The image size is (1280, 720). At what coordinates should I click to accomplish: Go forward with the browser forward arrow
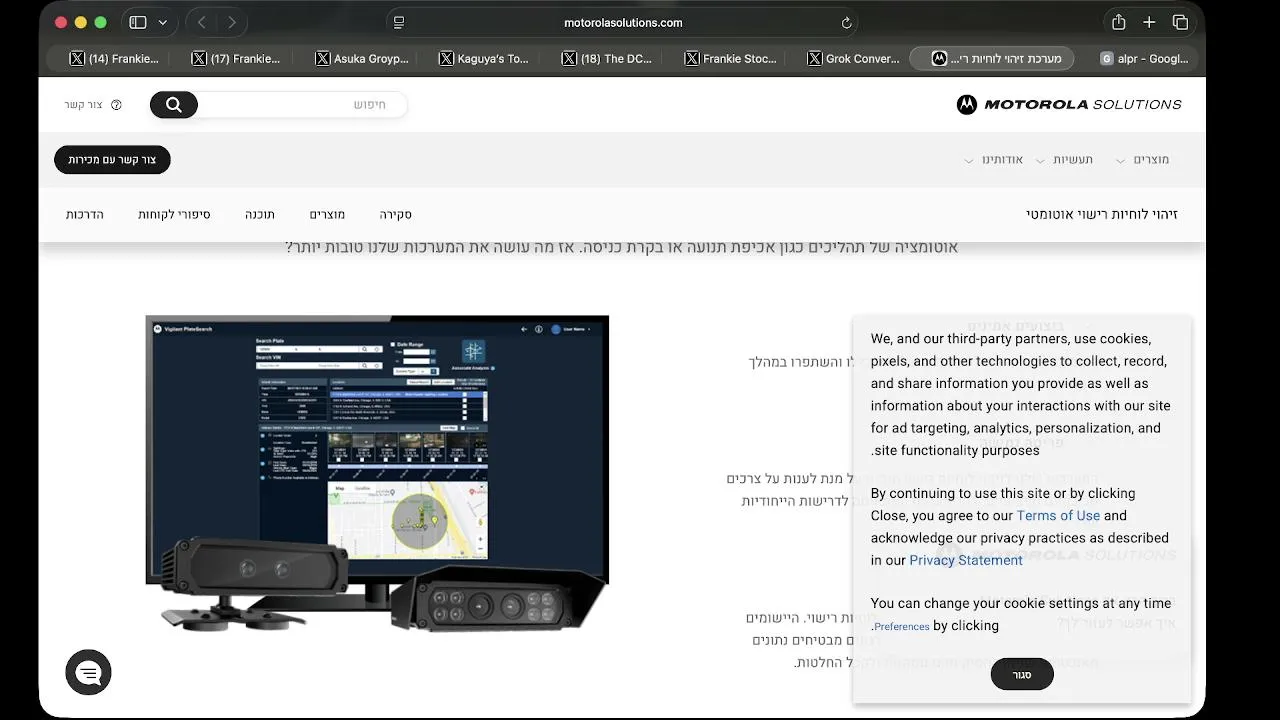pyautogui.click(x=232, y=22)
